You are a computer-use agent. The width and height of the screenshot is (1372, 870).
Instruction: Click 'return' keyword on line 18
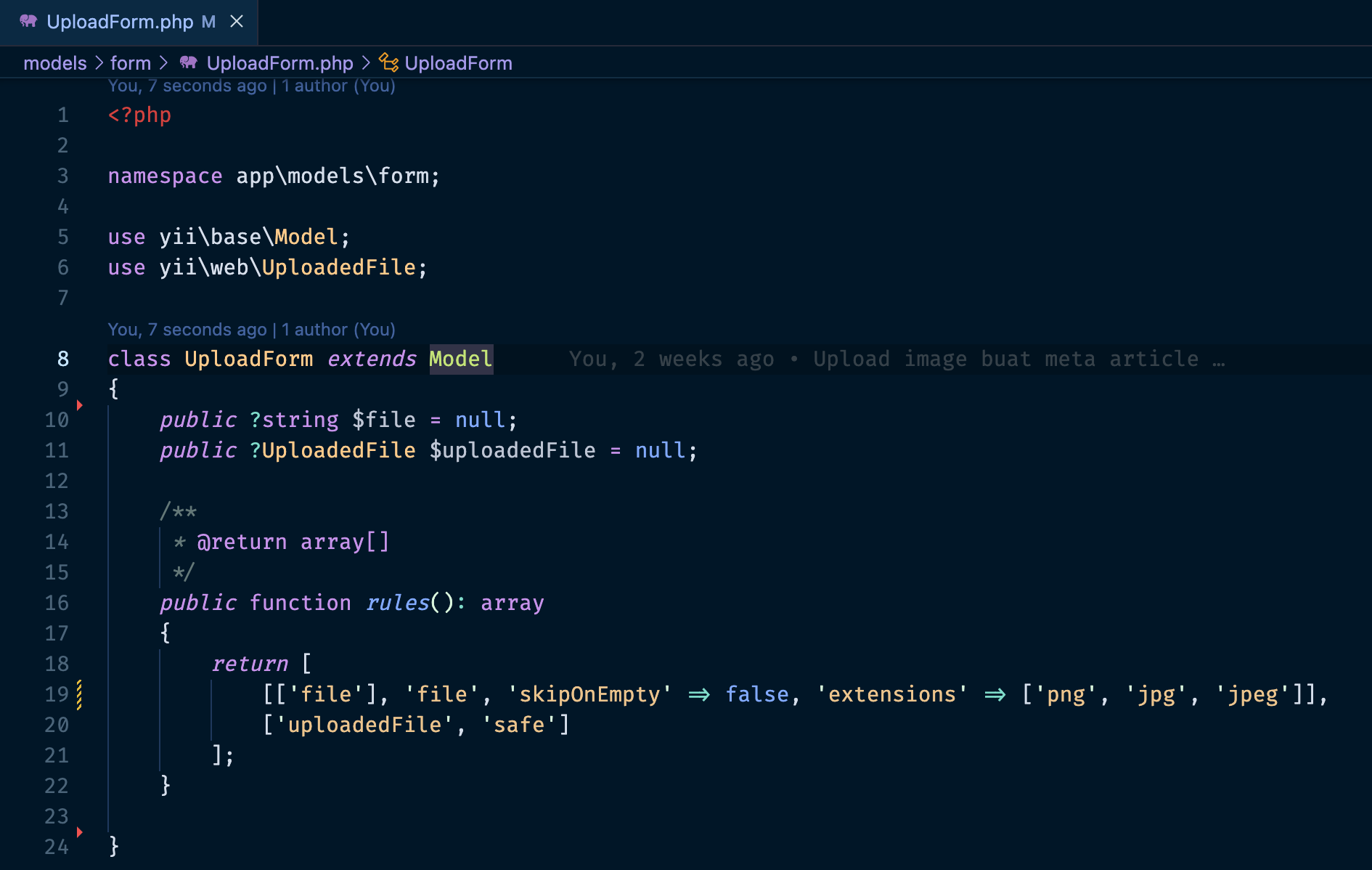coord(249,664)
